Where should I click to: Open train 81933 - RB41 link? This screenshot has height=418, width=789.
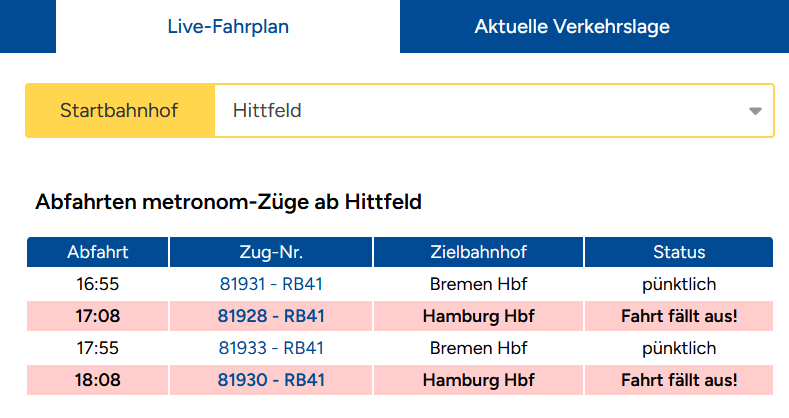[271, 348]
